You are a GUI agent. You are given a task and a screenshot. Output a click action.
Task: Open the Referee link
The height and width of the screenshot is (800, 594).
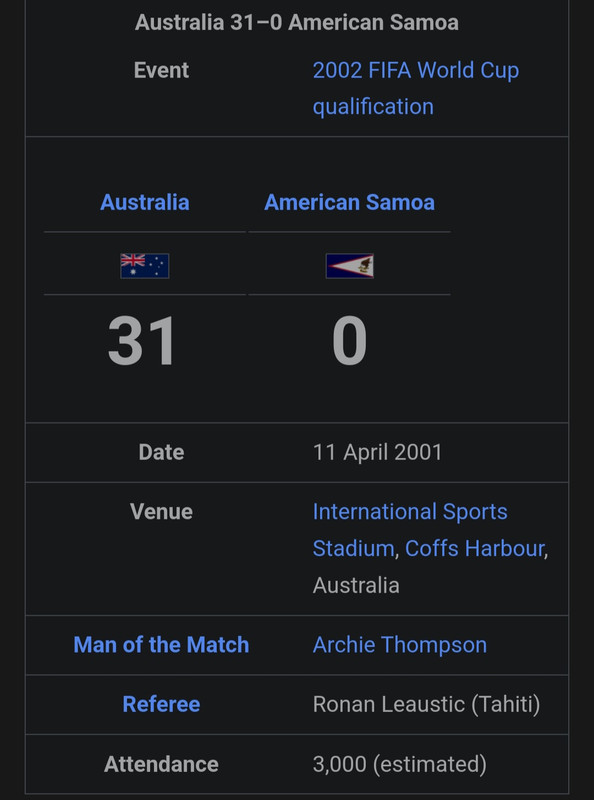point(161,705)
